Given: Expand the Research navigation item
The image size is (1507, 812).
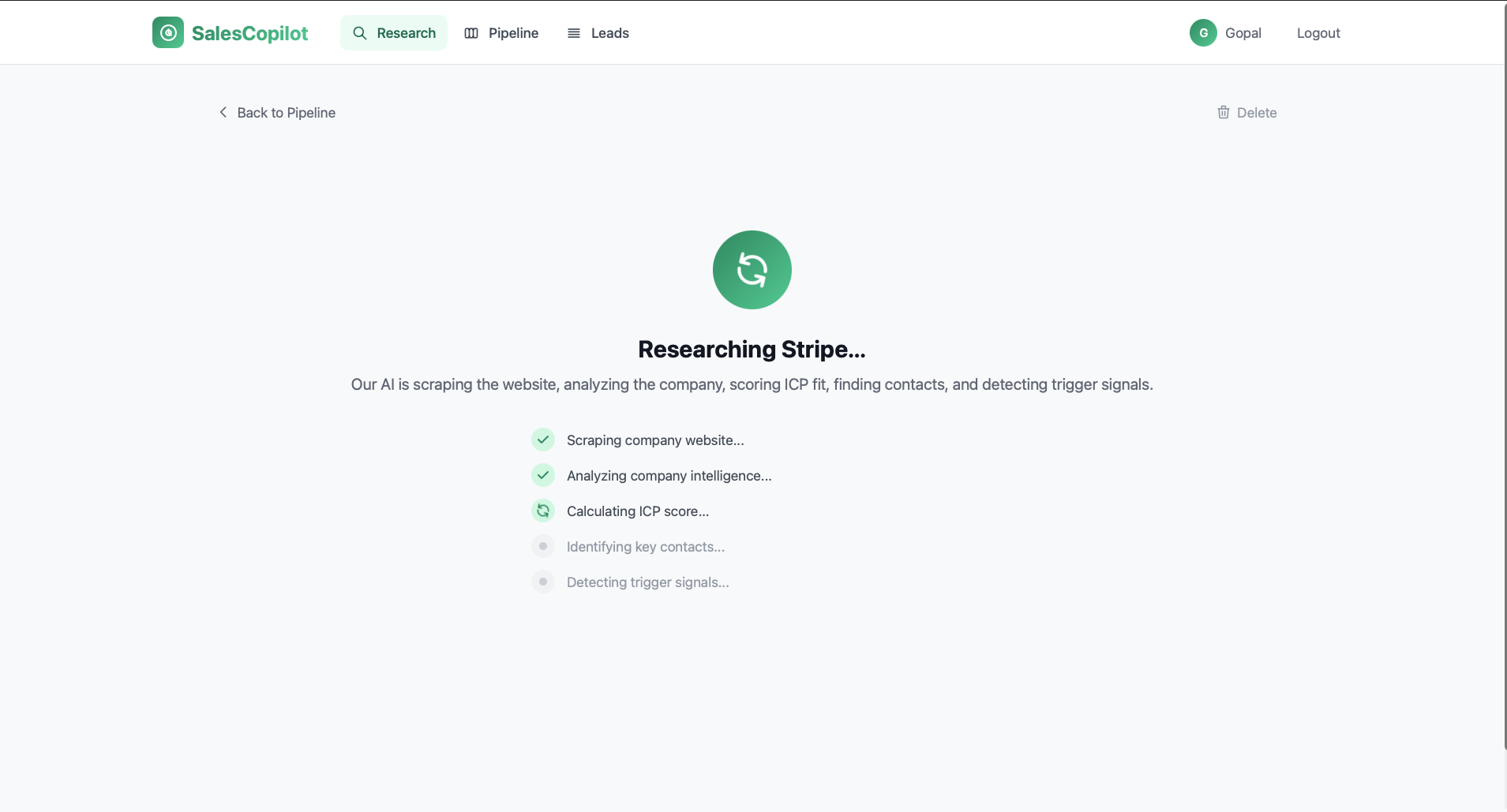Looking at the screenshot, I should tap(406, 32).
